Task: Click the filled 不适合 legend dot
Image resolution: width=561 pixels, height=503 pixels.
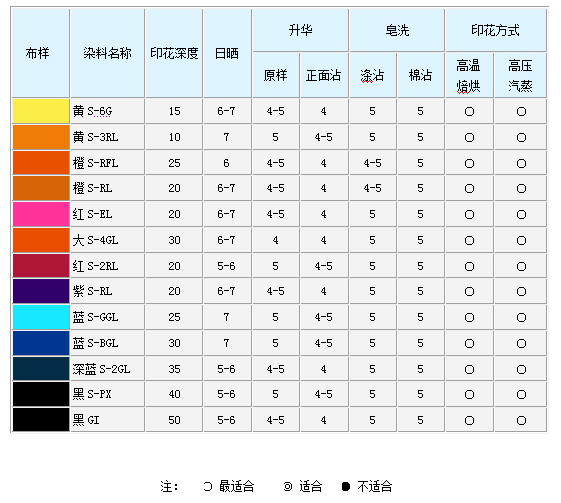Action: (x=346, y=487)
